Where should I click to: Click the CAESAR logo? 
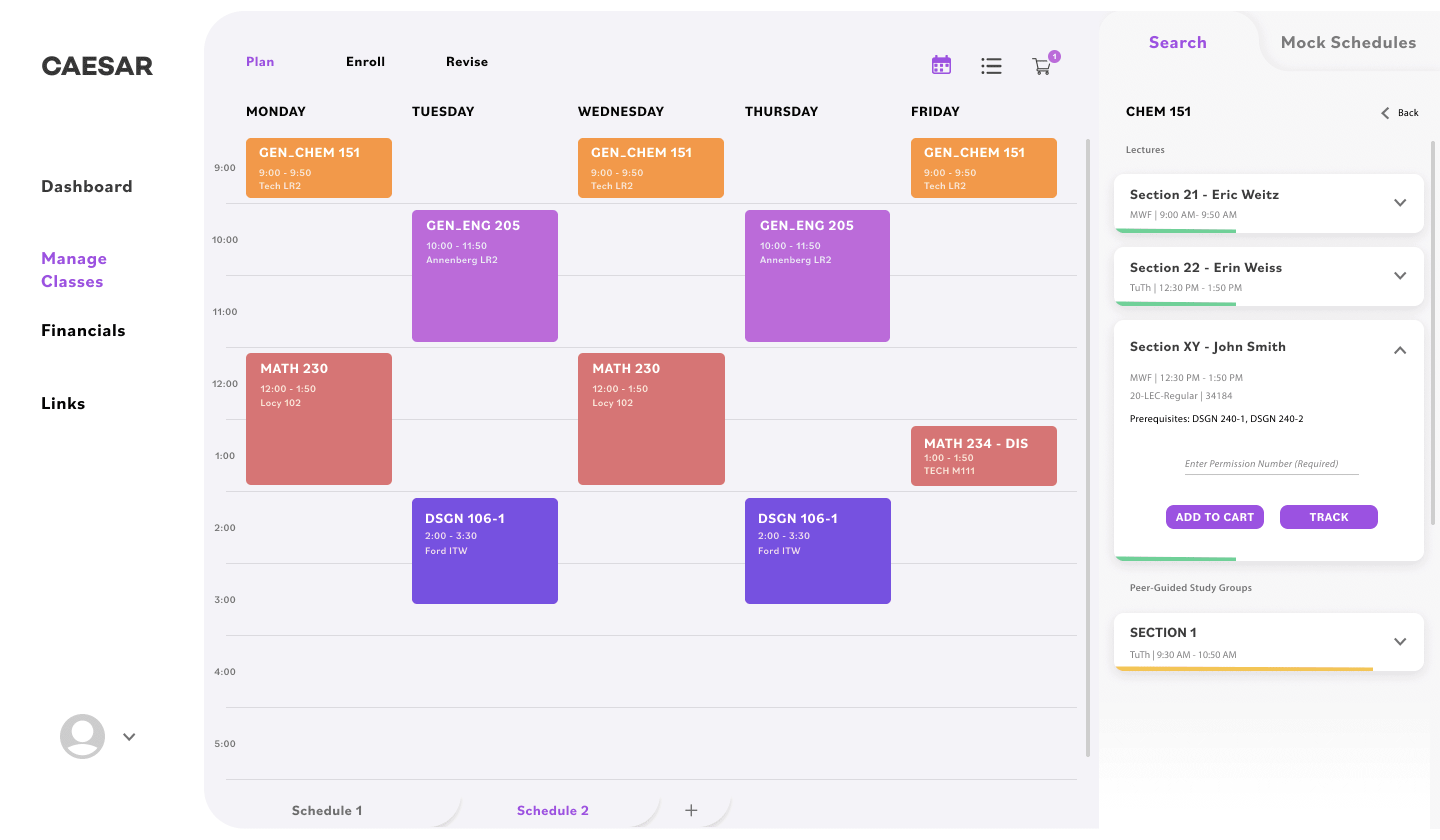click(x=97, y=65)
